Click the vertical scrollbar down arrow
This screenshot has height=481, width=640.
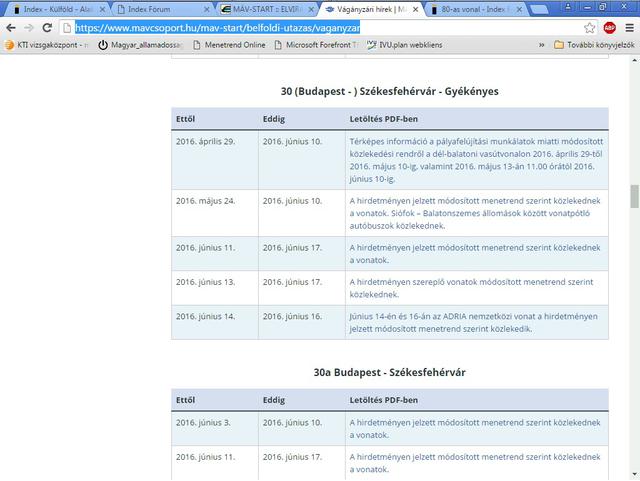[633, 474]
